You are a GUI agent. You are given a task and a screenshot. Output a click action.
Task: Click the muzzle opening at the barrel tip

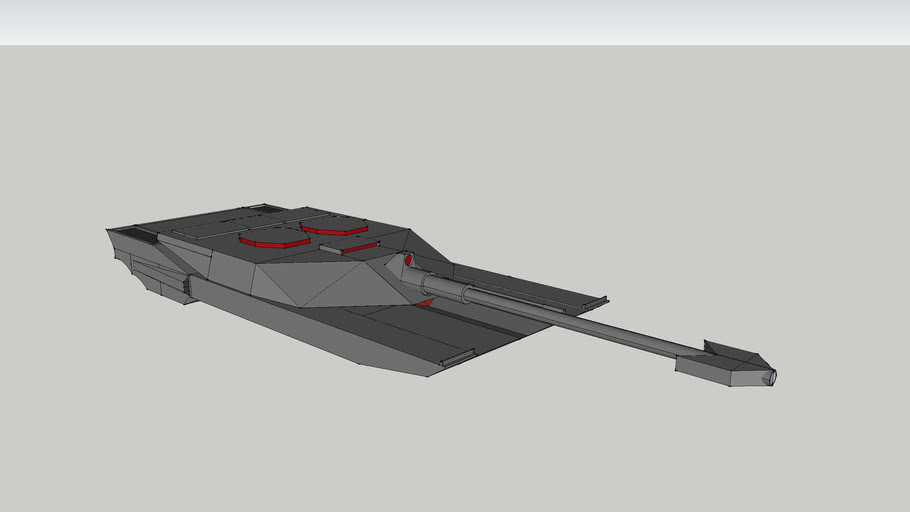[x=773, y=378]
